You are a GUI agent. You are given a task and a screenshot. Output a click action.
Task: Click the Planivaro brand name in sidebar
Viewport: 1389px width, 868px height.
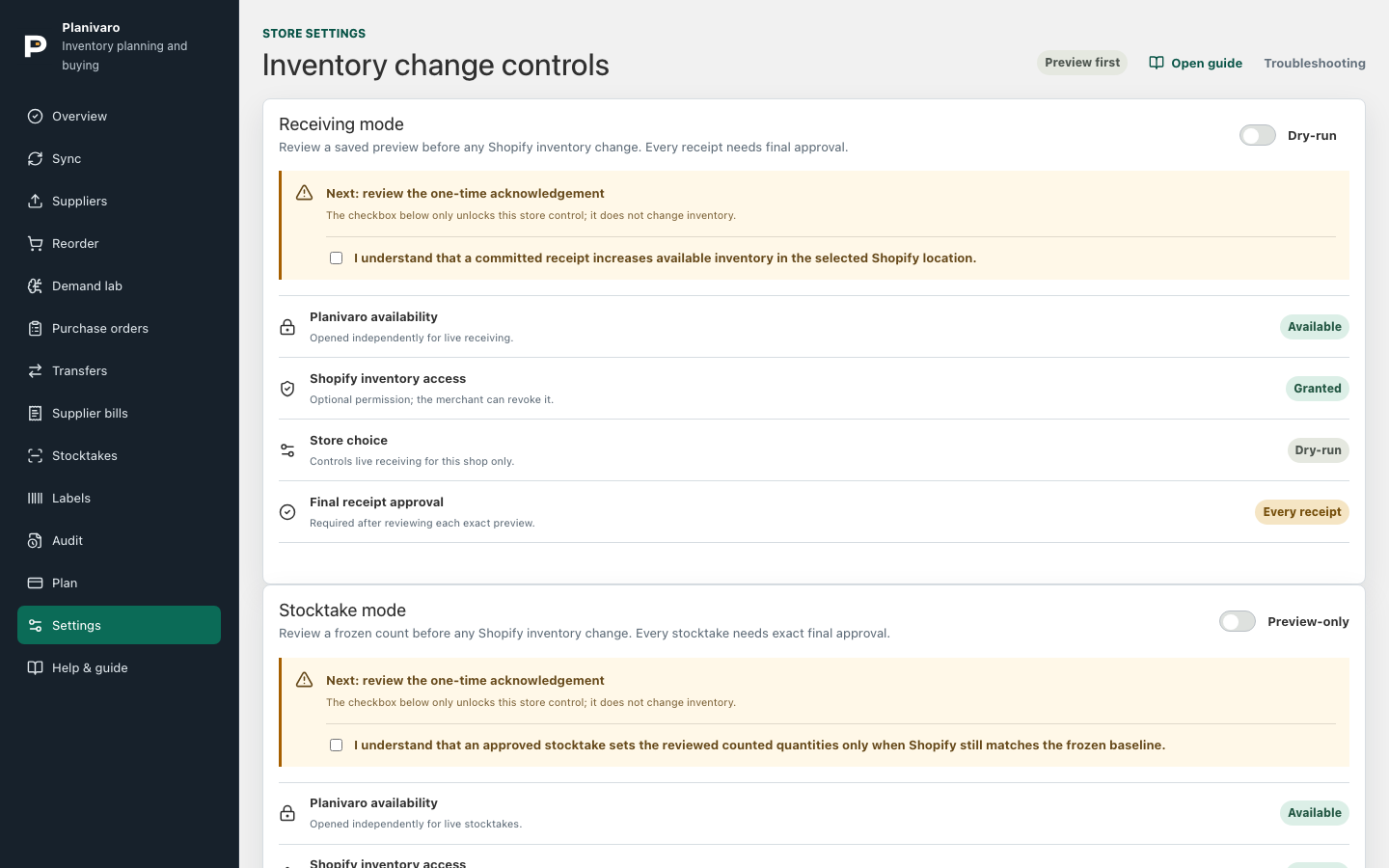(91, 28)
